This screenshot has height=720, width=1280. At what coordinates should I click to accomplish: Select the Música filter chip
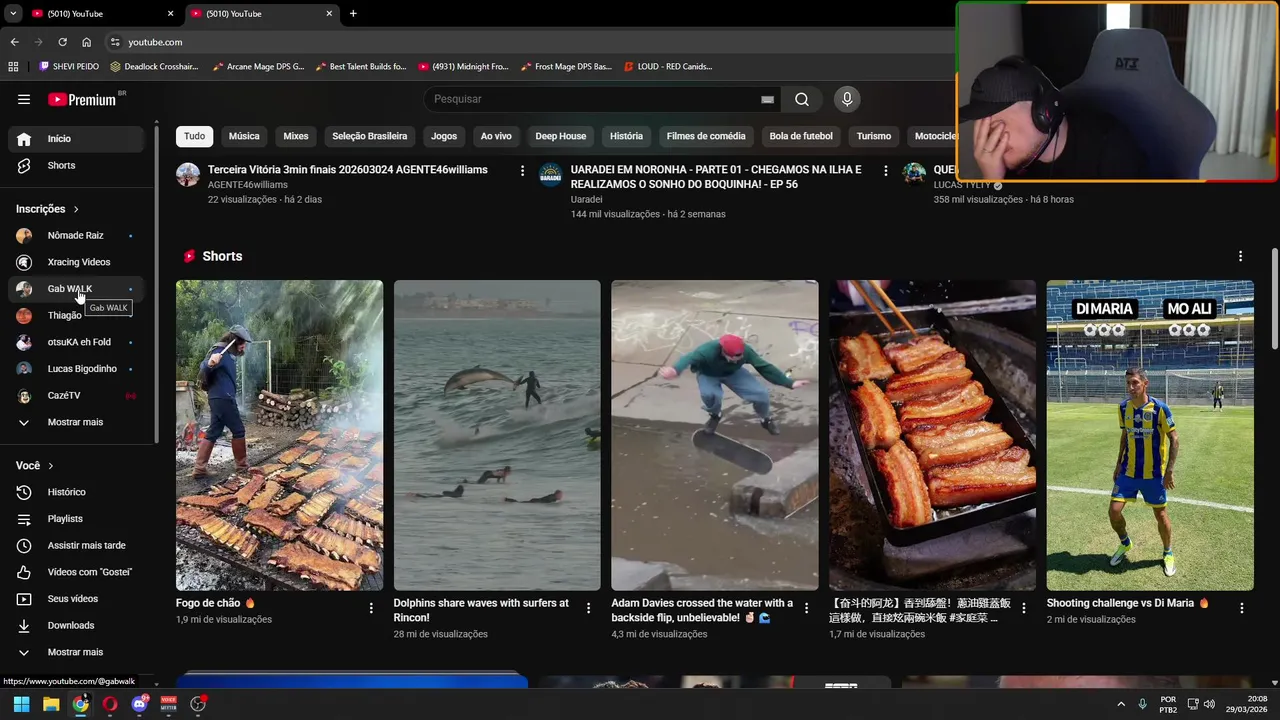click(244, 136)
